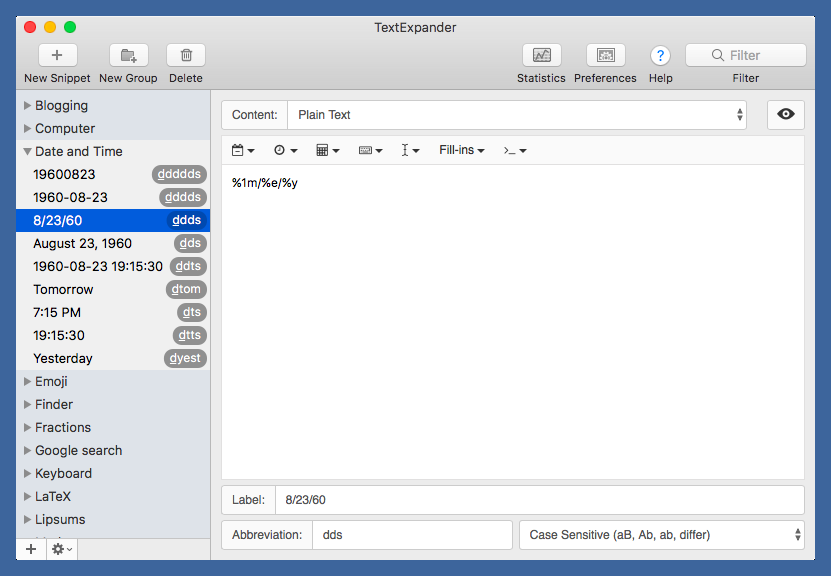The image size is (831, 576).
Task: Select the August 23, 1960 snippet
Action: pyautogui.click(x=82, y=244)
